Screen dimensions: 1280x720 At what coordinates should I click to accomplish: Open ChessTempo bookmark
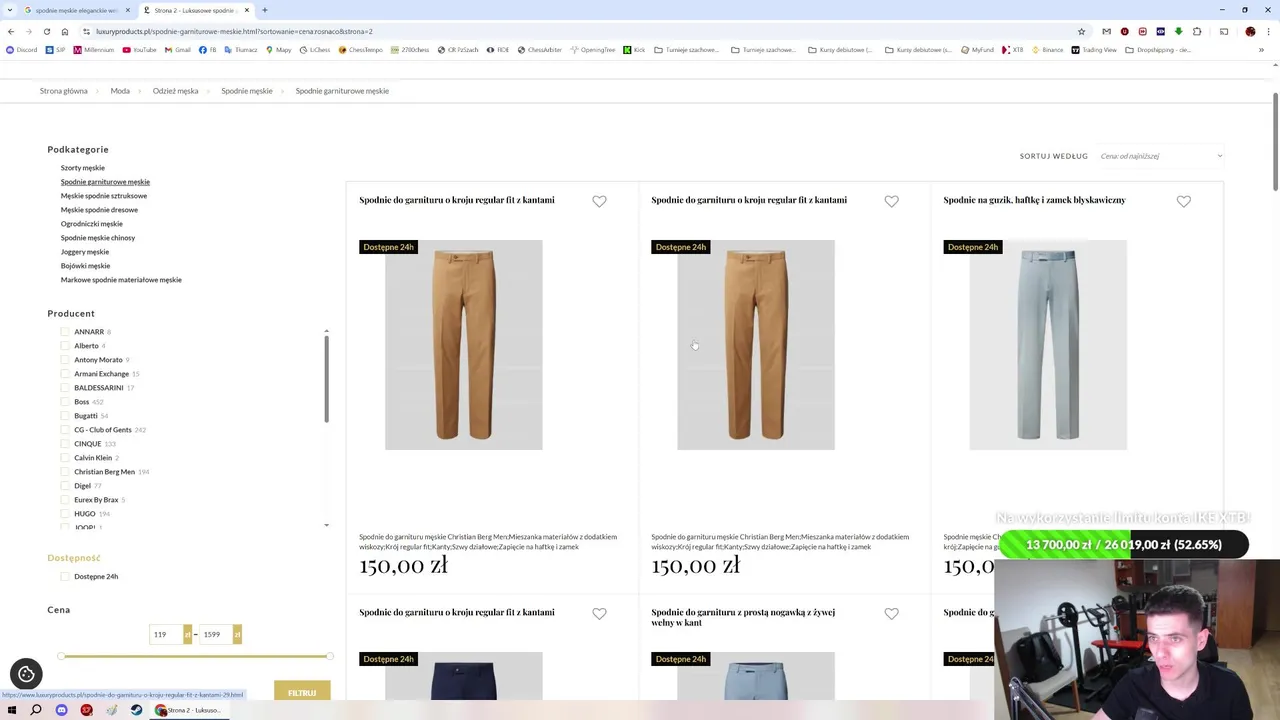pyautogui.click(x=361, y=50)
